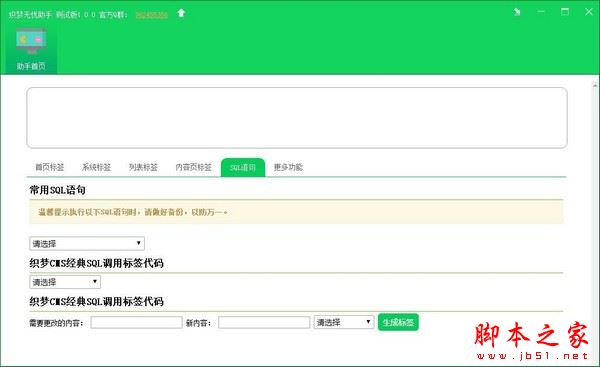The height and width of the screenshot is (367, 600).
Task: Open the 请选择 dropdown beside 新内容 field
Action: (x=344, y=322)
